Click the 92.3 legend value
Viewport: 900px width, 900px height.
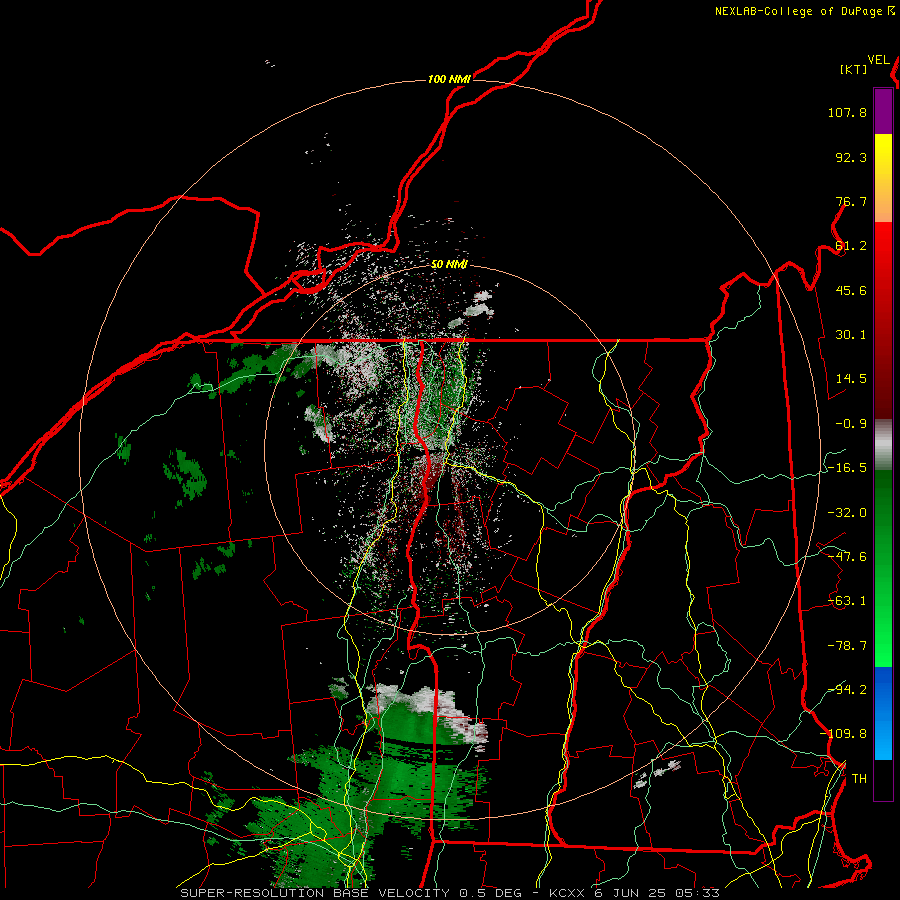(851, 157)
